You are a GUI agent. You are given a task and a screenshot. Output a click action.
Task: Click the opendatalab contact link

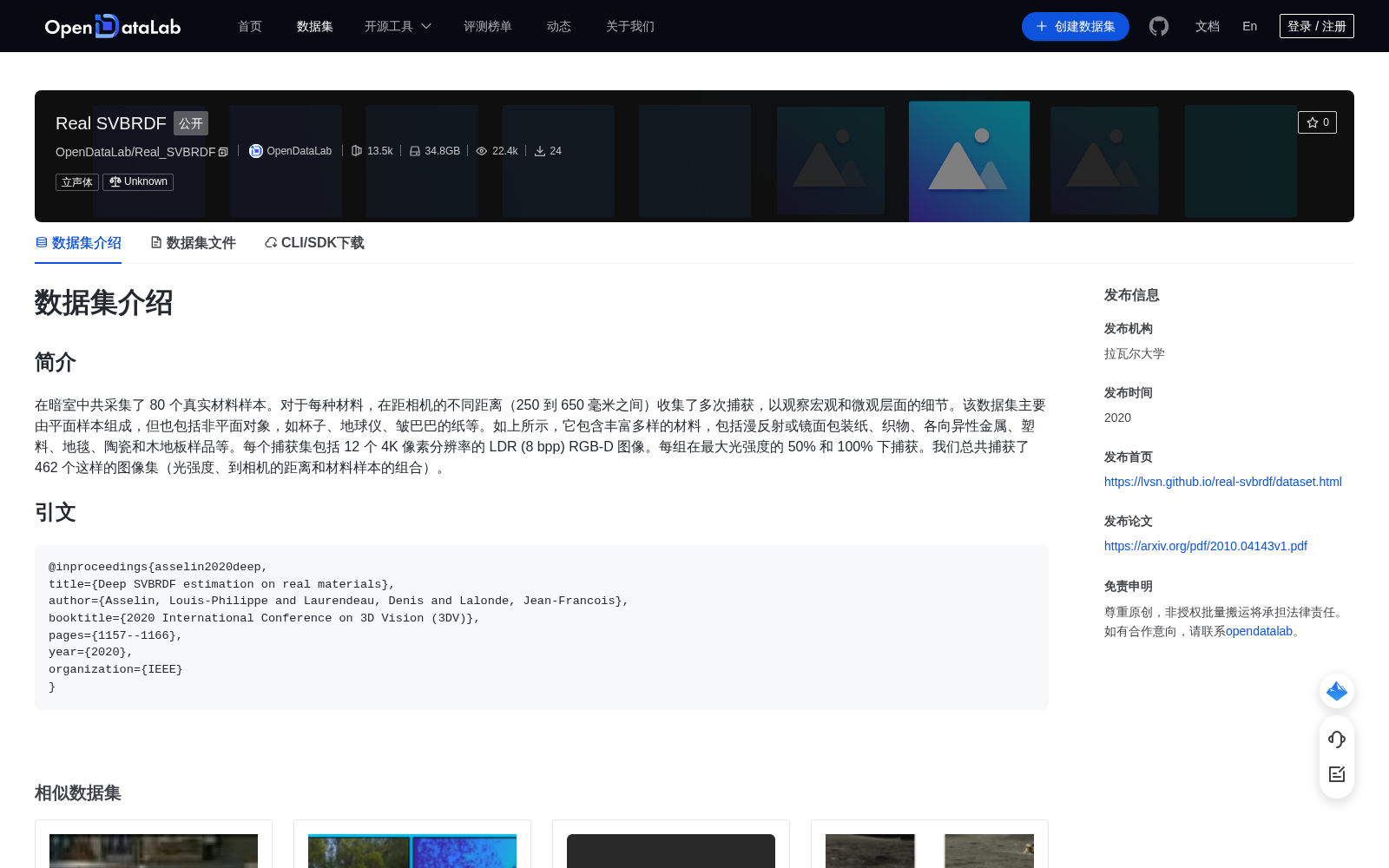[x=1259, y=631]
